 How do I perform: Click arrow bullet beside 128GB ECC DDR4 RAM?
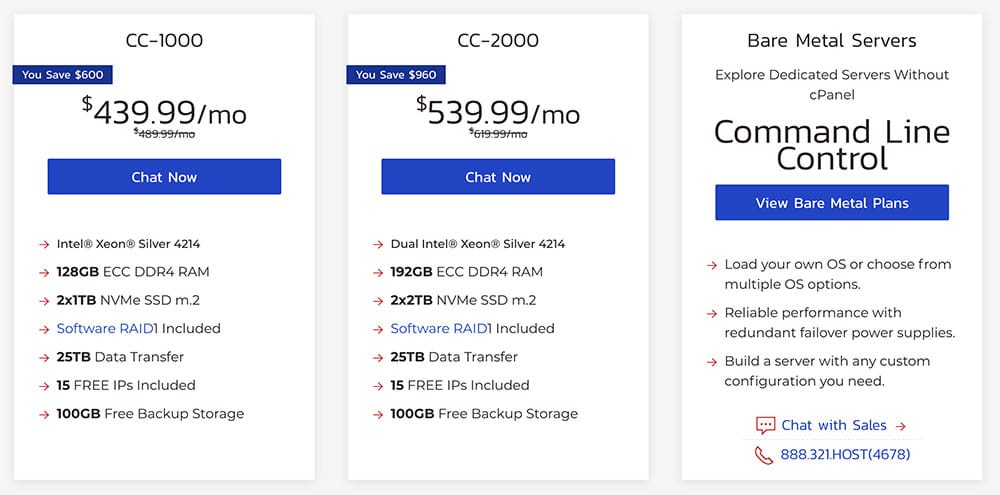(44, 272)
